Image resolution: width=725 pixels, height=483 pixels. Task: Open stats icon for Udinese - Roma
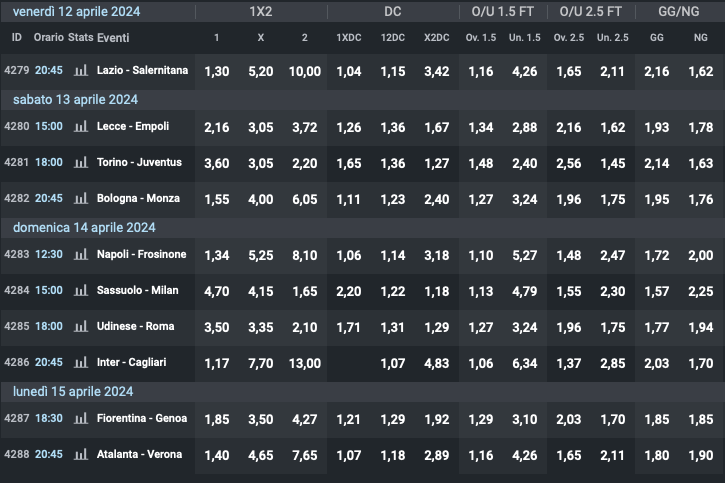pos(81,326)
